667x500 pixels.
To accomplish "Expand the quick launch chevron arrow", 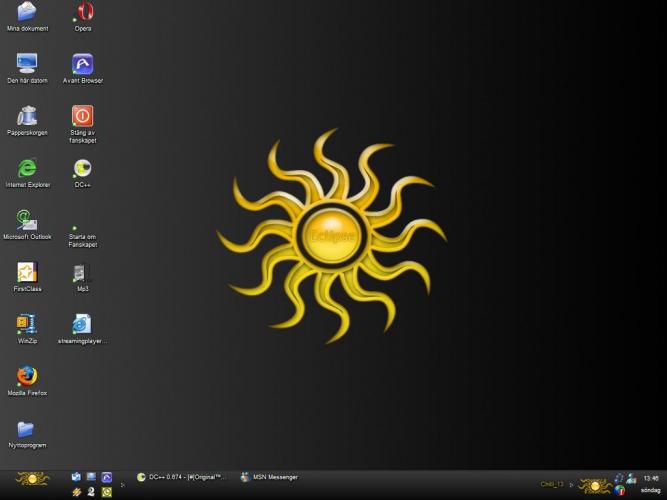I will point(123,485).
